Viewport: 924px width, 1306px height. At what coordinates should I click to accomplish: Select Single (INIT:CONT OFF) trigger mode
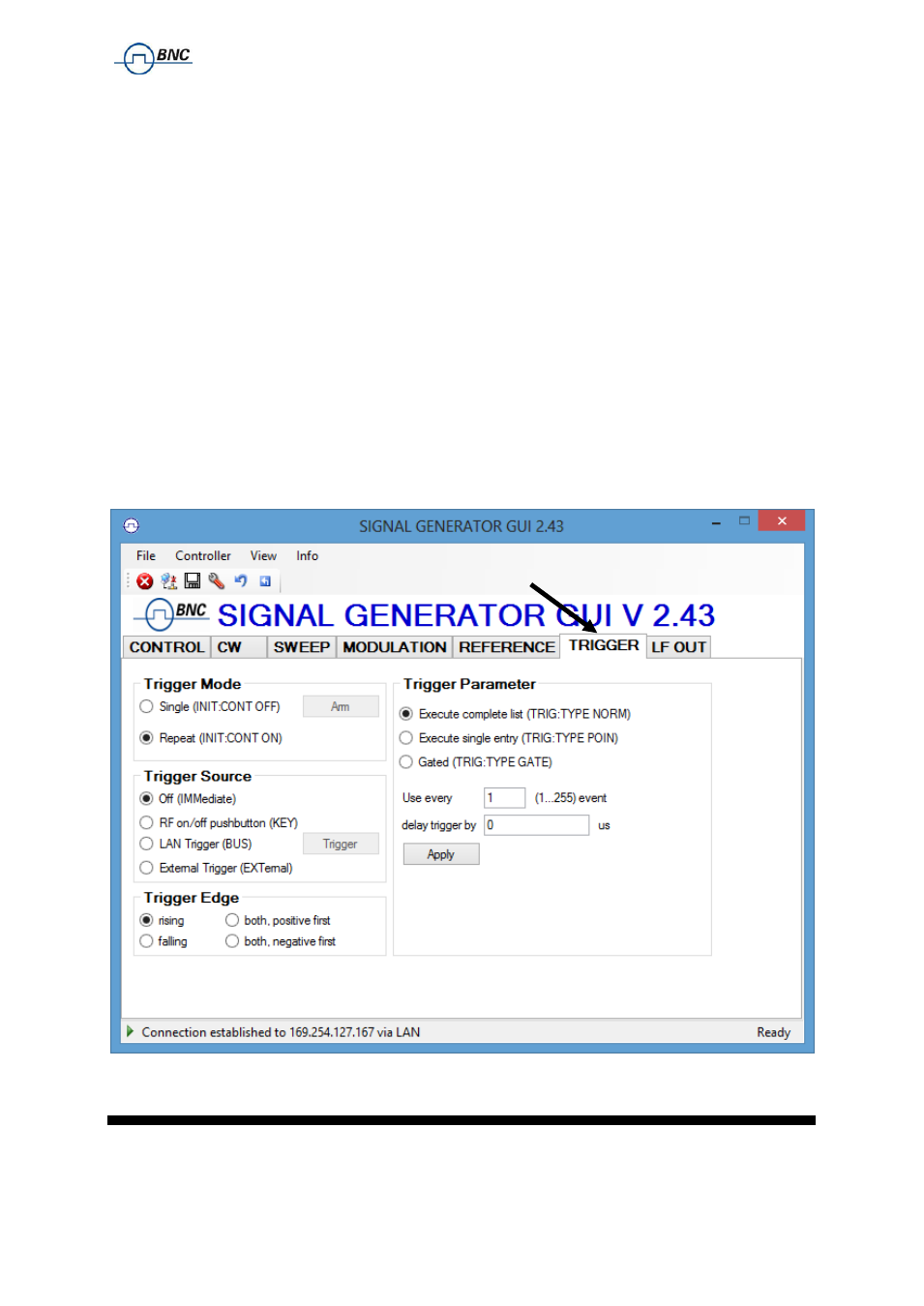pos(210,706)
